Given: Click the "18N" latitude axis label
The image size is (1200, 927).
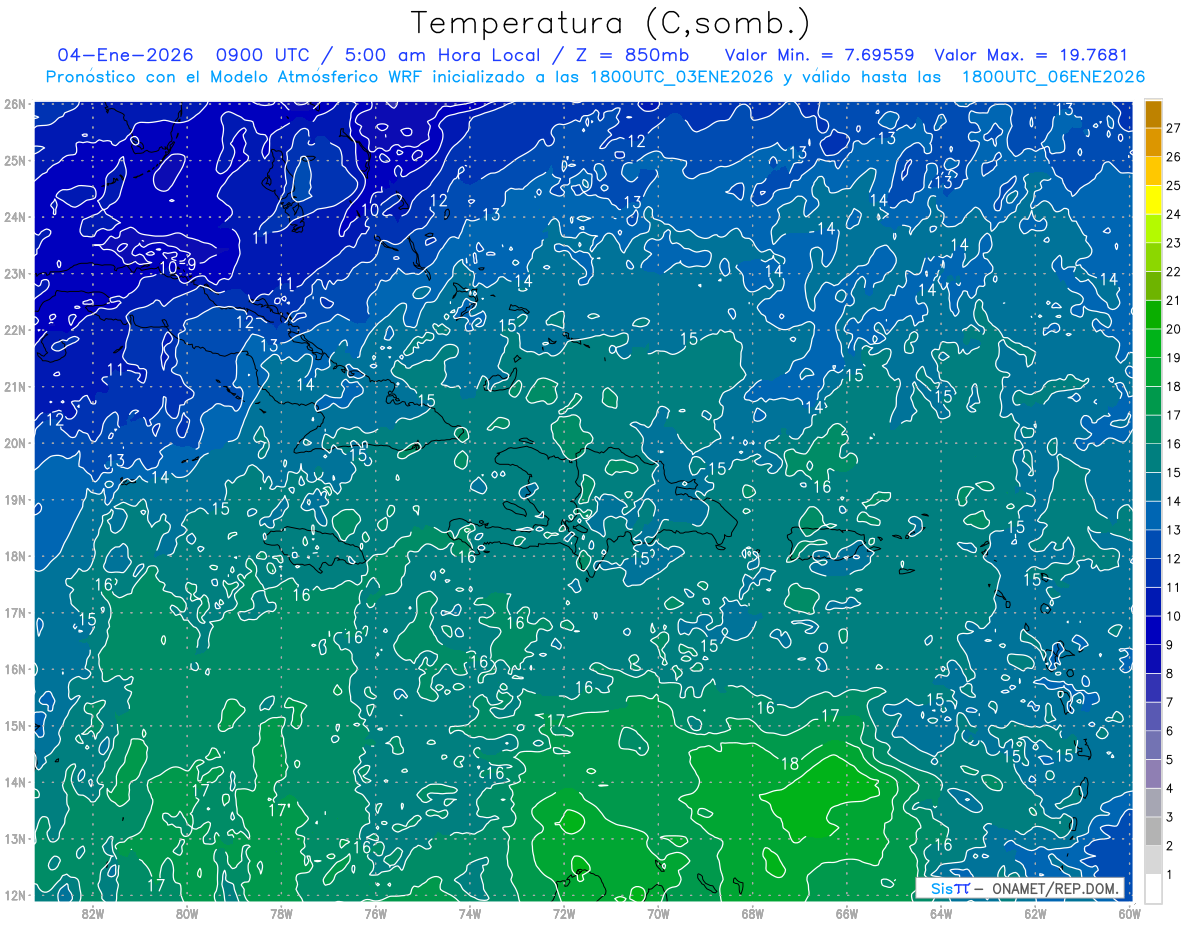Looking at the screenshot, I should 15,556.
